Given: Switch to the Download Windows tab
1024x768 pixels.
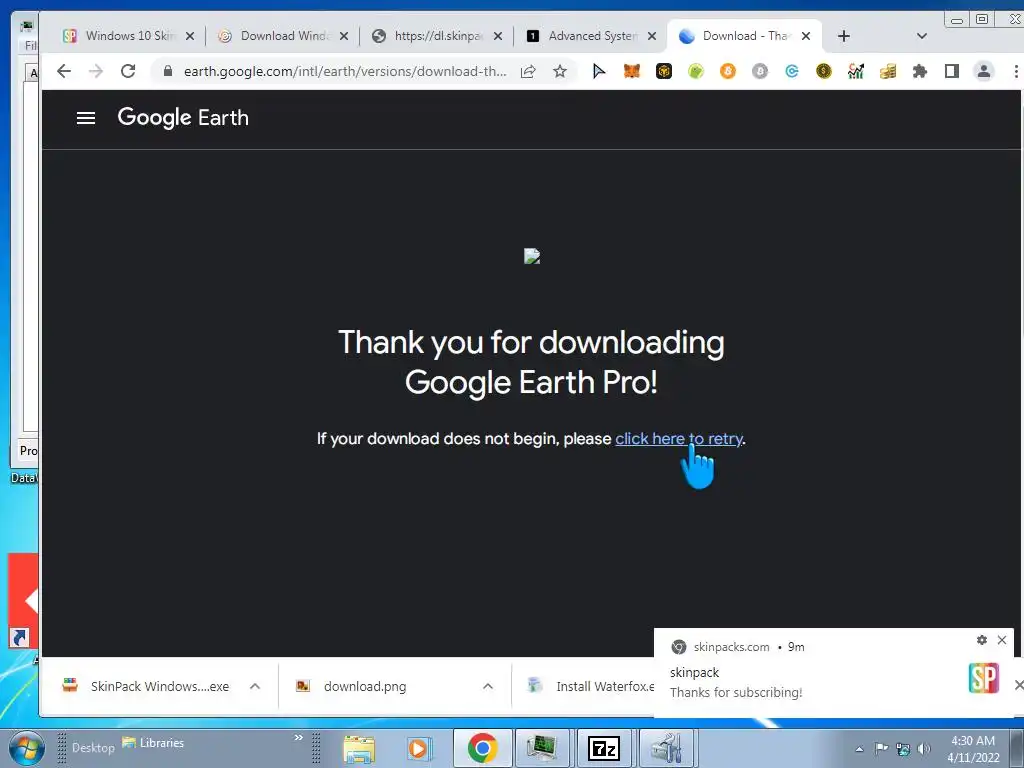Looking at the screenshot, I should click(283, 36).
